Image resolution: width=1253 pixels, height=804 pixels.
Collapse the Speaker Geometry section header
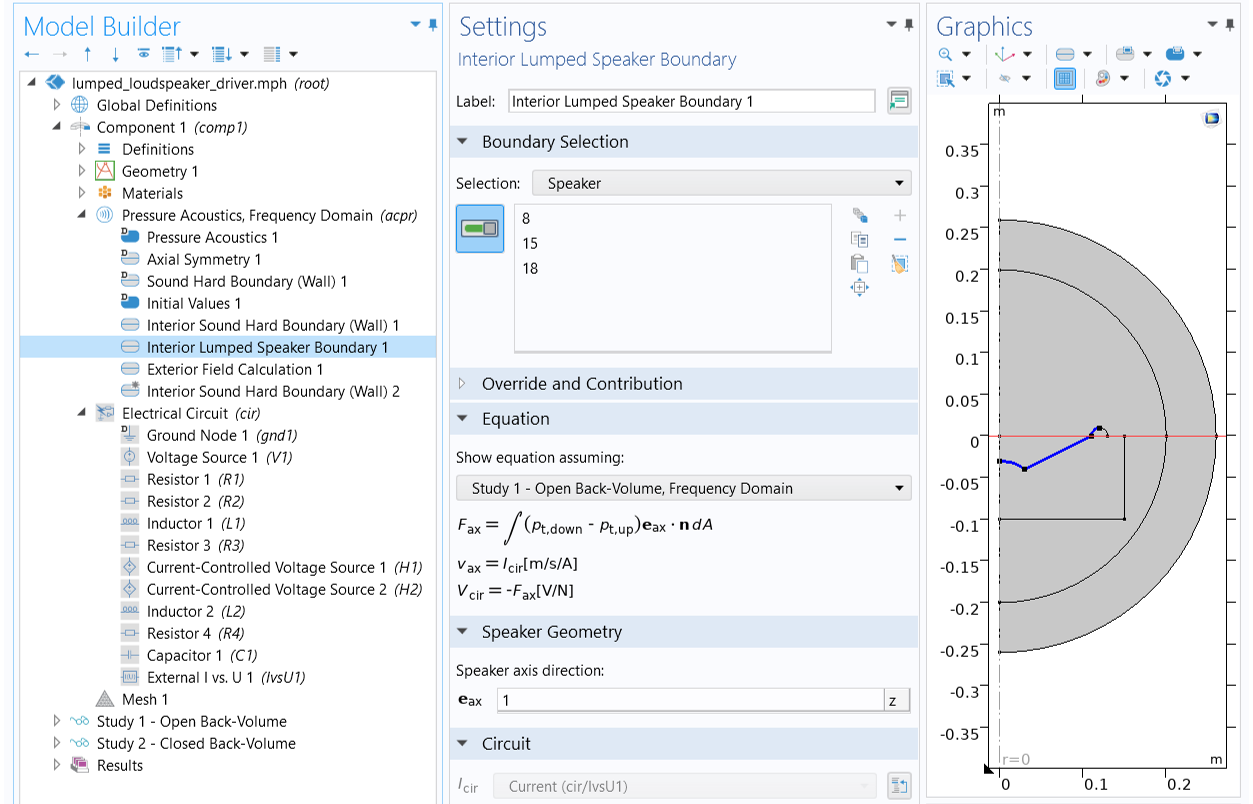[462, 631]
